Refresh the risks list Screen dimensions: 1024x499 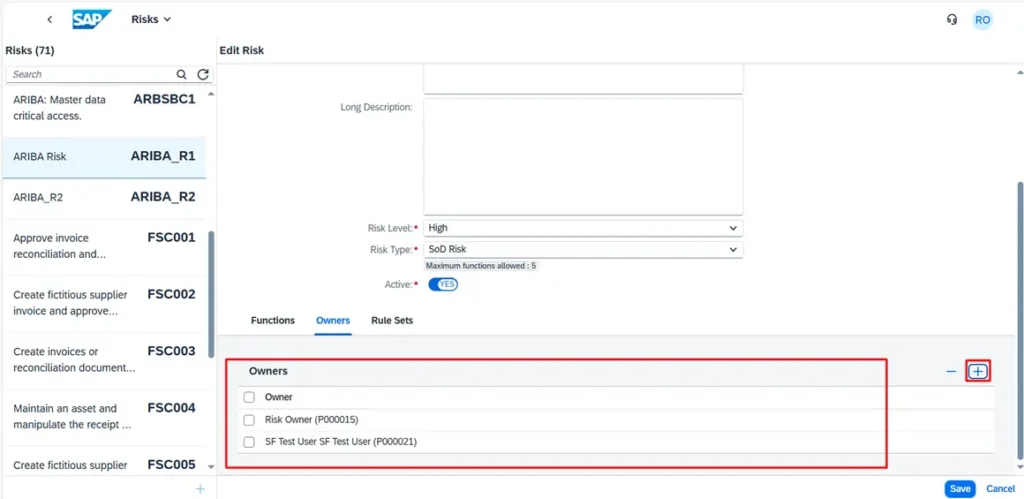[x=203, y=74]
